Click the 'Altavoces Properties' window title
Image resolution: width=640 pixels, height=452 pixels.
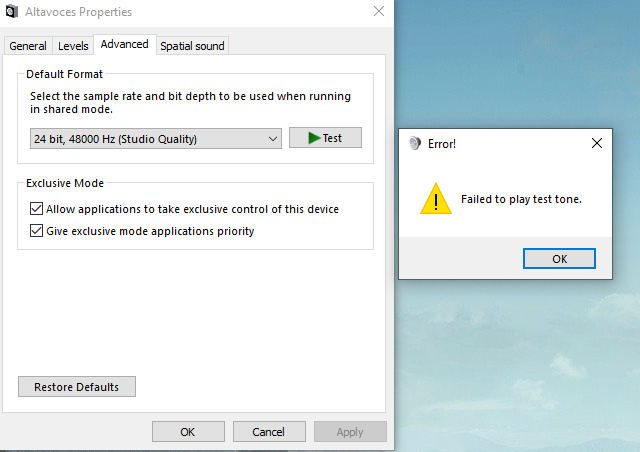pyautogui.click(x=78, y=12)
